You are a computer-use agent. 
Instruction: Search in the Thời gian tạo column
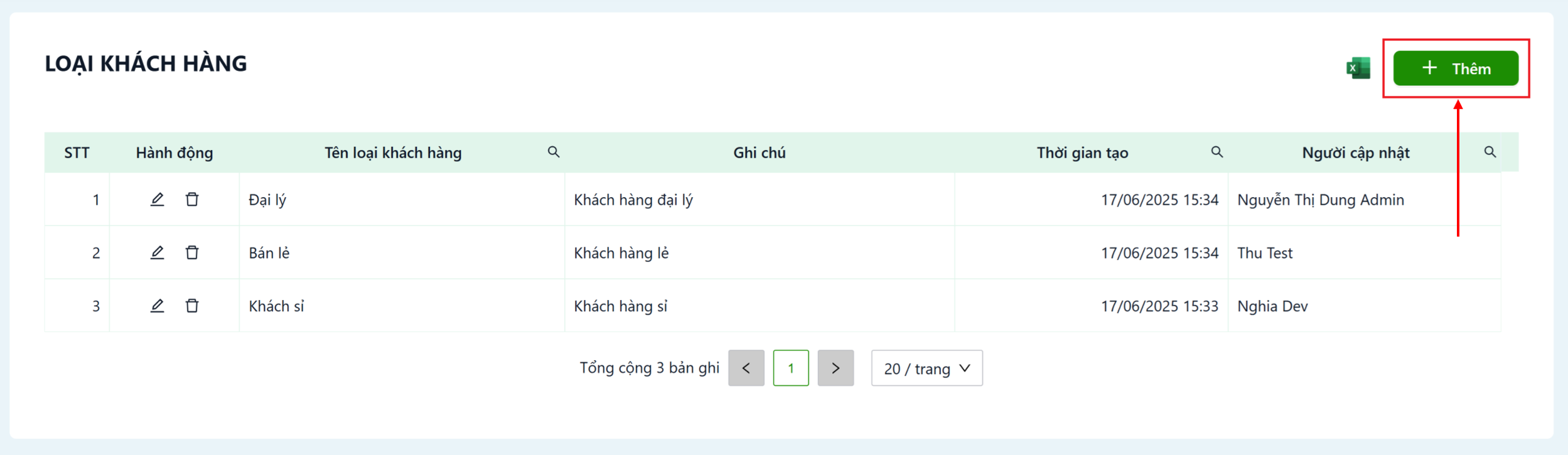(1217, 152)
